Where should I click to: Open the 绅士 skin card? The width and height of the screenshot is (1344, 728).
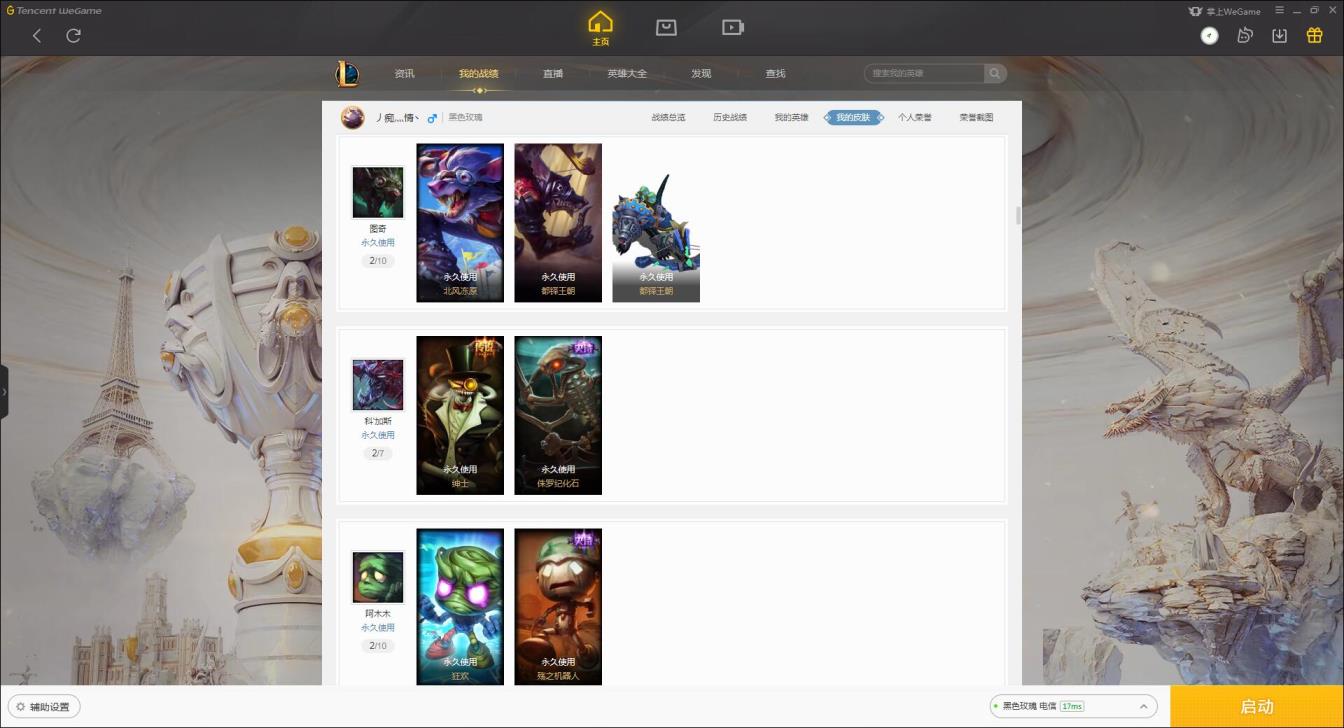pyautogui.click(x=460, y=415)
